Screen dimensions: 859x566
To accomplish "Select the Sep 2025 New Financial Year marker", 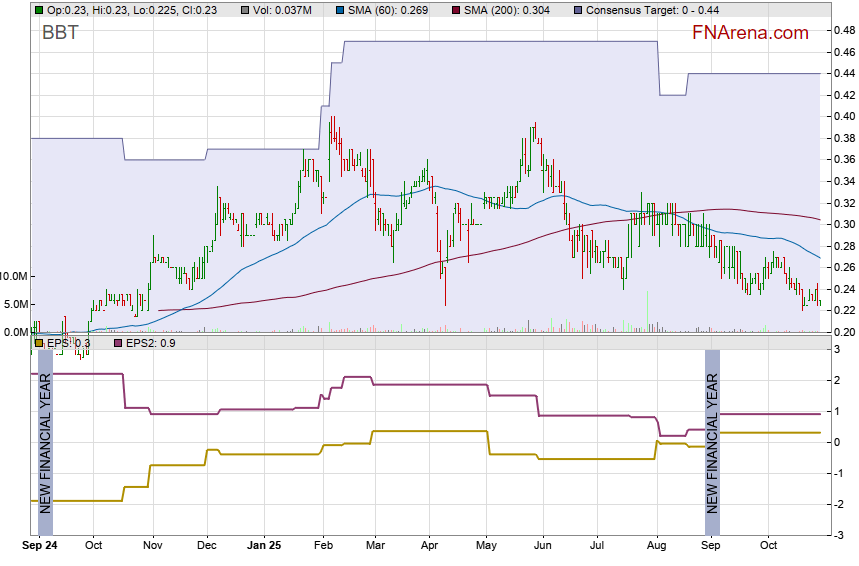I will 712,442.
